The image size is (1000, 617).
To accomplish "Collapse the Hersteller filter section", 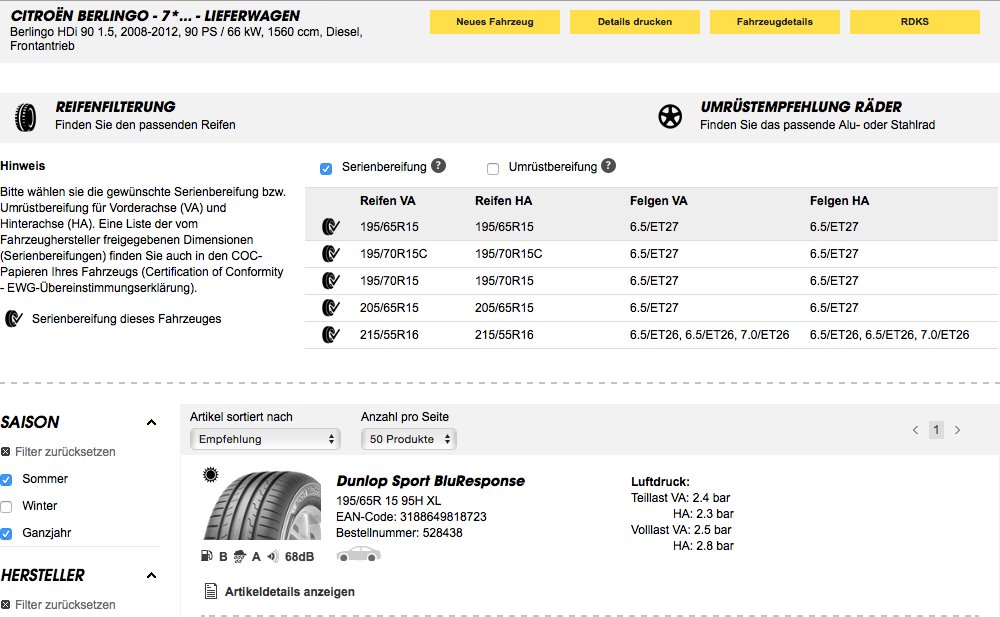I will [x=151, y=576].
